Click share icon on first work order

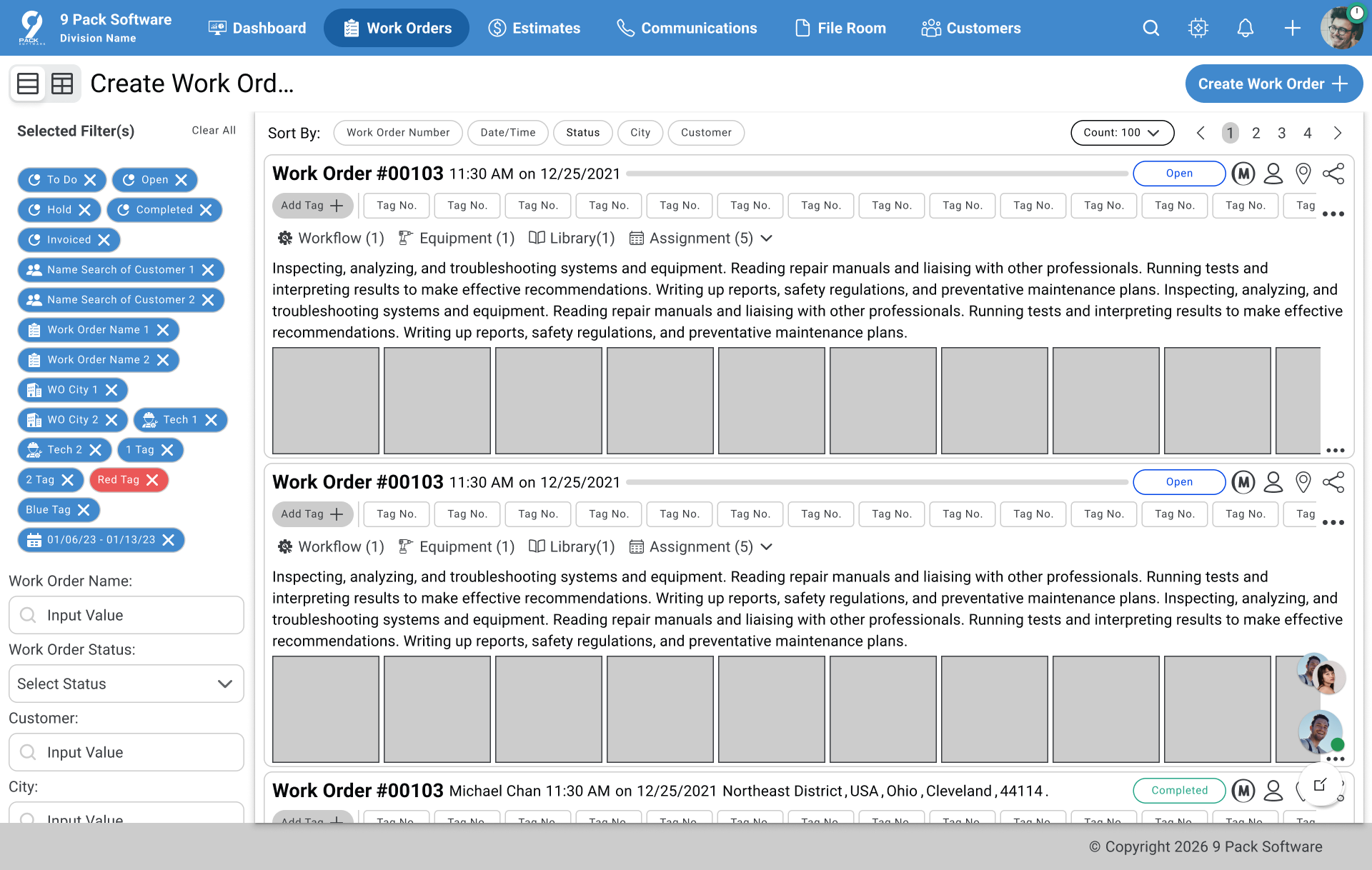[x=1333, y=174]
